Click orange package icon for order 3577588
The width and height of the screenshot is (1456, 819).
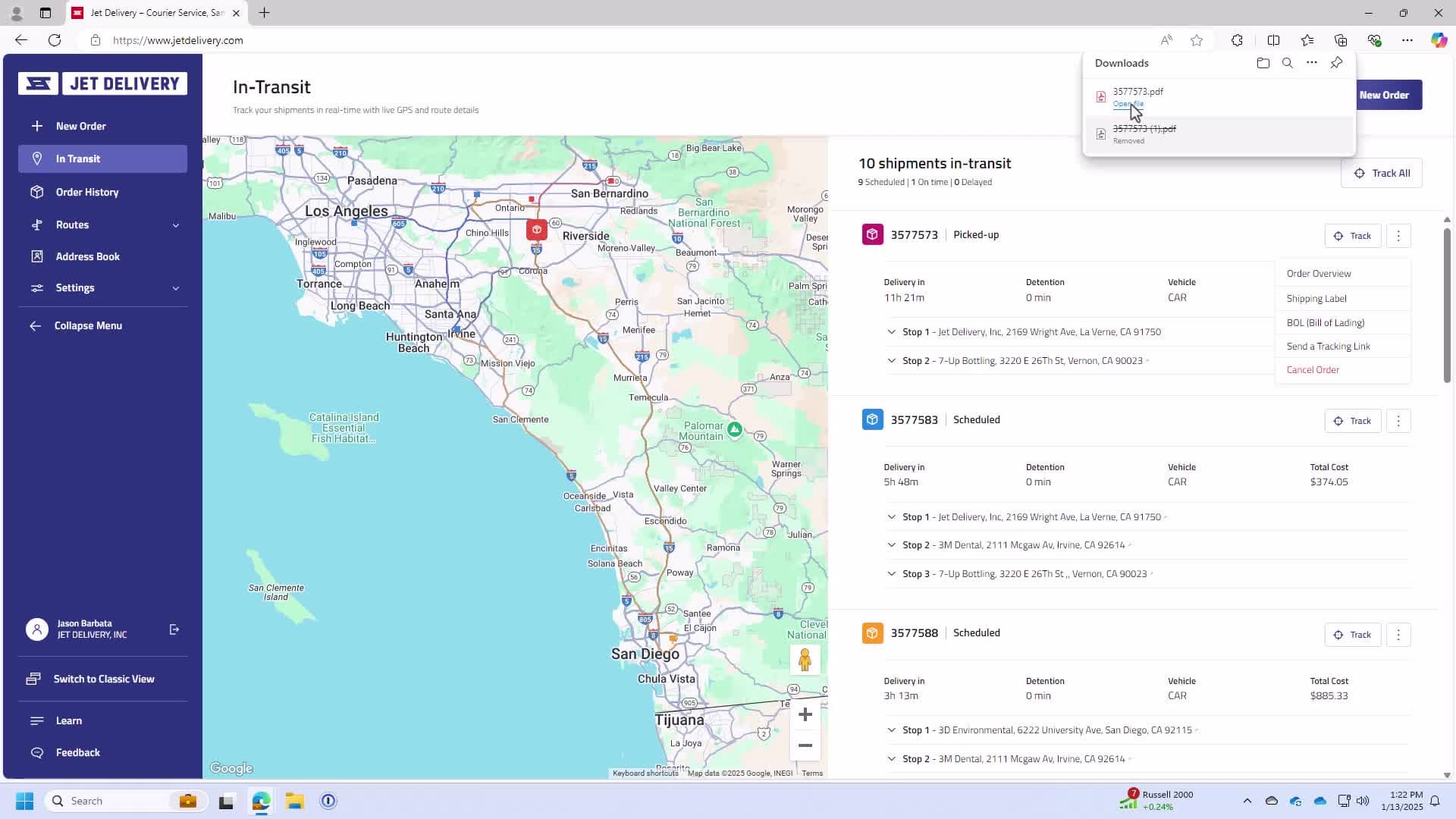[x=872, y=633]
